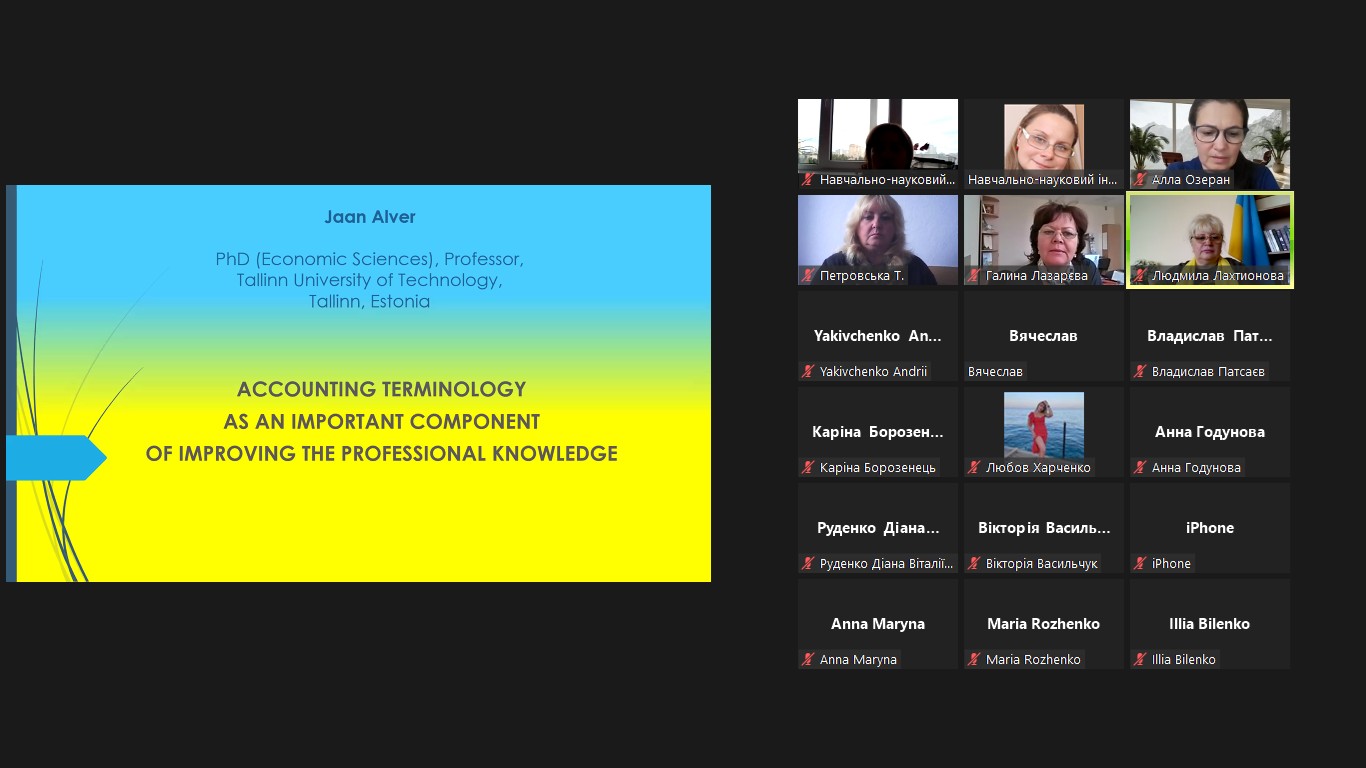
Task: Click muted mic icon beside Yakivchenko Andrii label
Action: coord(808,372)
